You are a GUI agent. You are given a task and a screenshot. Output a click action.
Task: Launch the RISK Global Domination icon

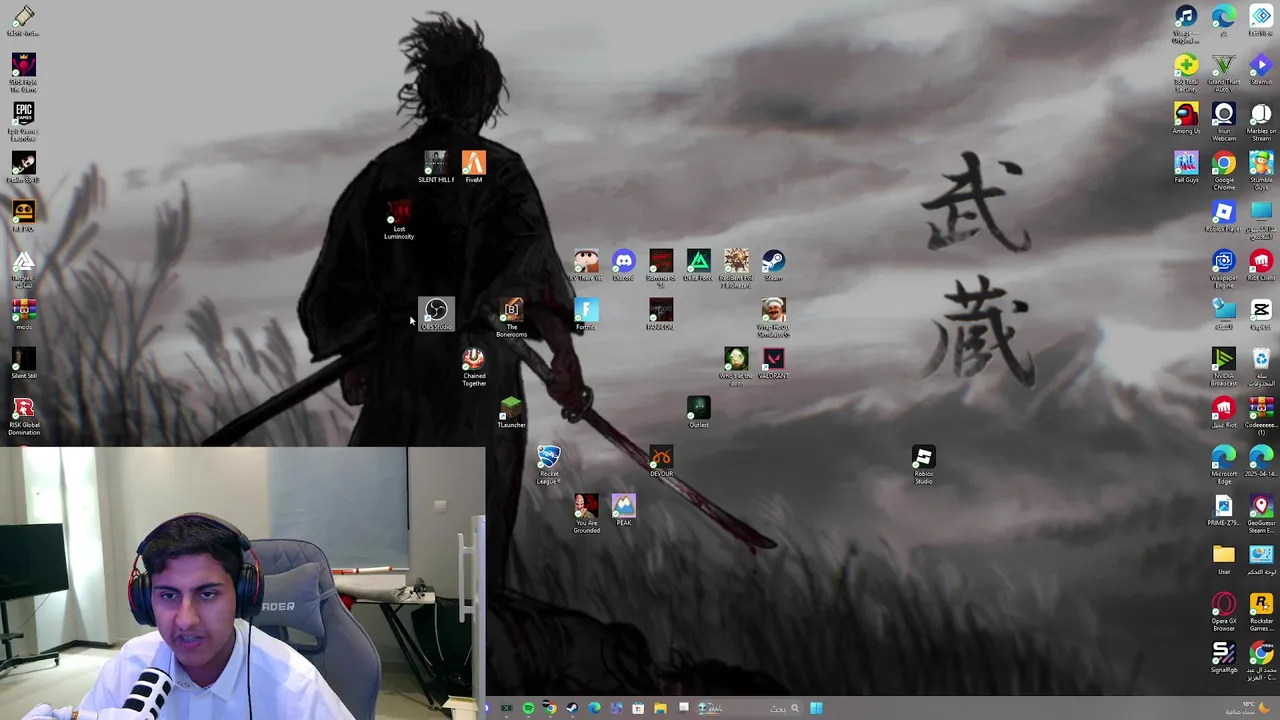(23, 416)
